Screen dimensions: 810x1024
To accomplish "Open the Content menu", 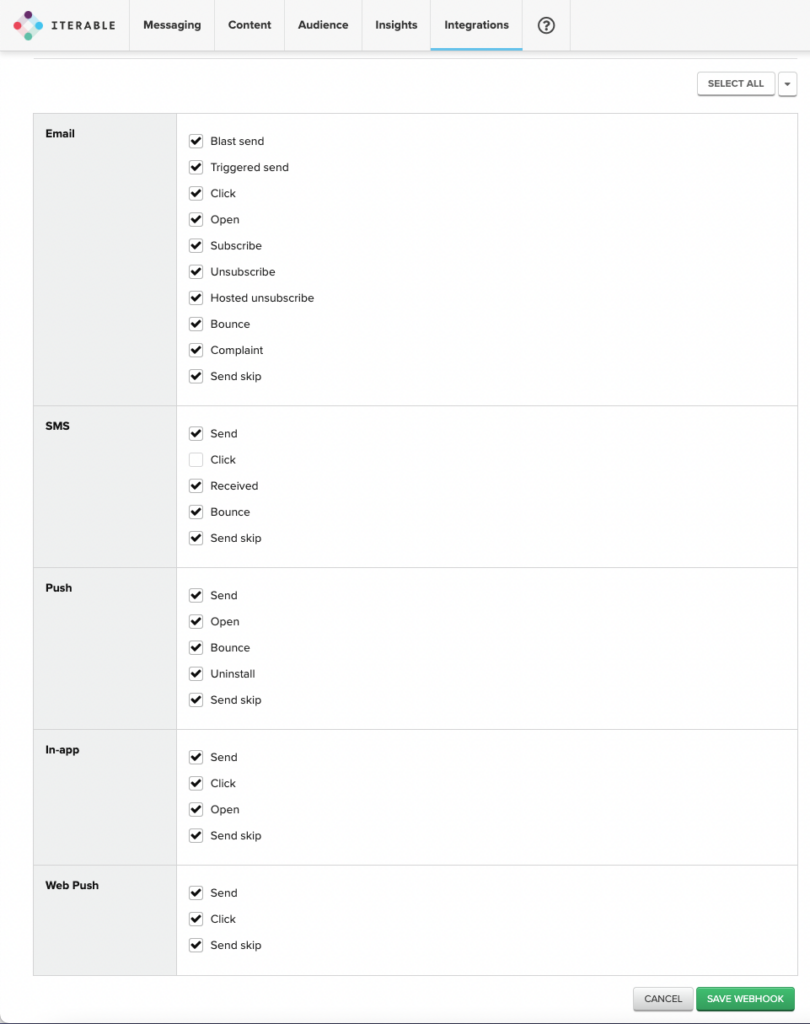I will point(249,25).
